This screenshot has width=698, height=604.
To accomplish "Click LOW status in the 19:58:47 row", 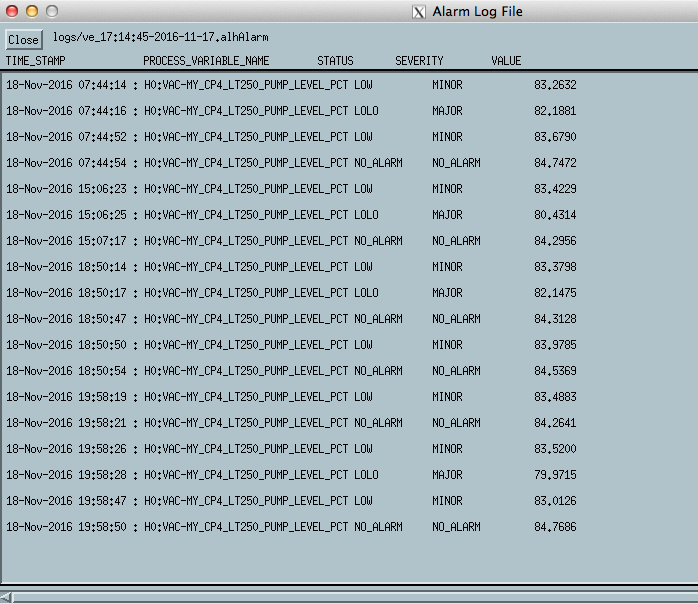I will (363, 501).
